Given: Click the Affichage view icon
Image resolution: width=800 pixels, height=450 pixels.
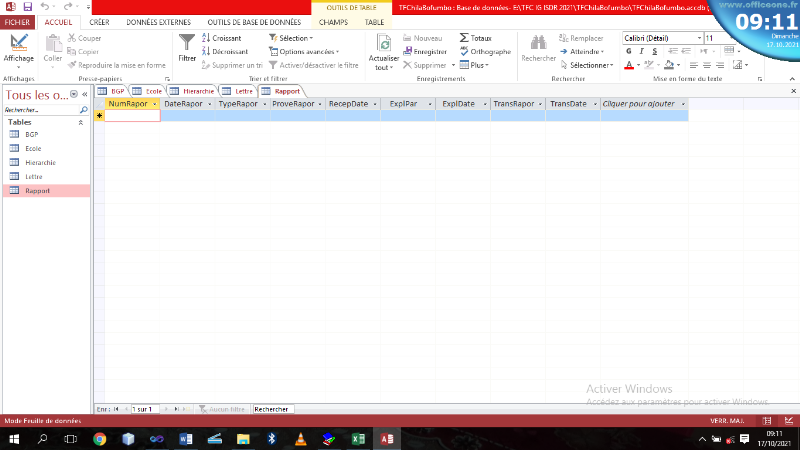Looking at the screenshot, I should 18,46.
